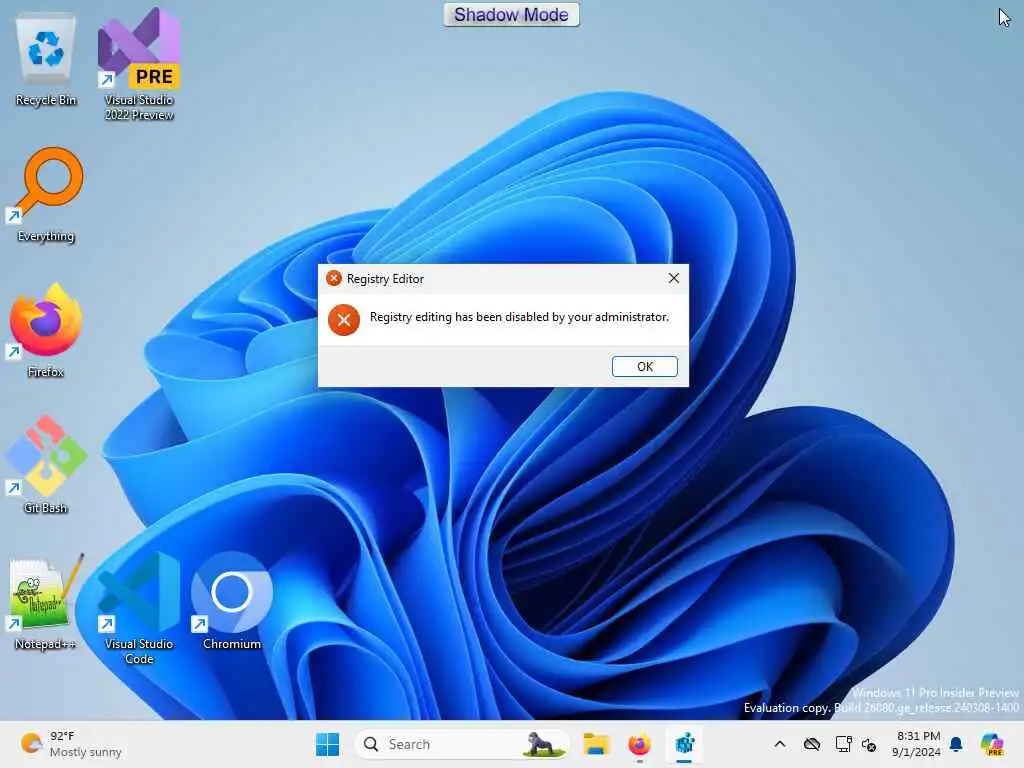Select the Git Bash desktop shortcut

coord(46,466)
